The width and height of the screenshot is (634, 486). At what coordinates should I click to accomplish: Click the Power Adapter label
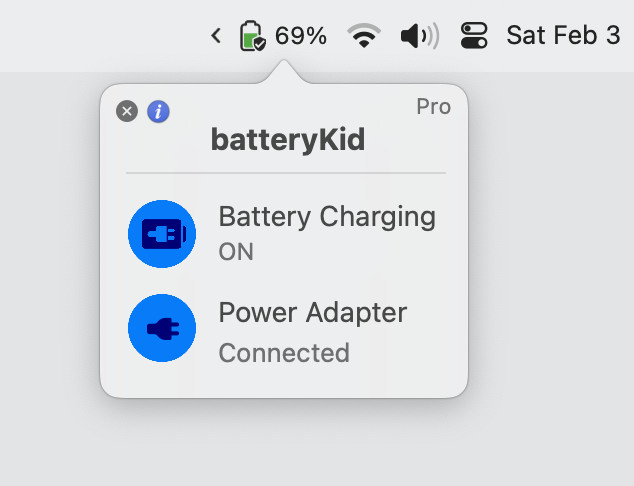(312, 313)
